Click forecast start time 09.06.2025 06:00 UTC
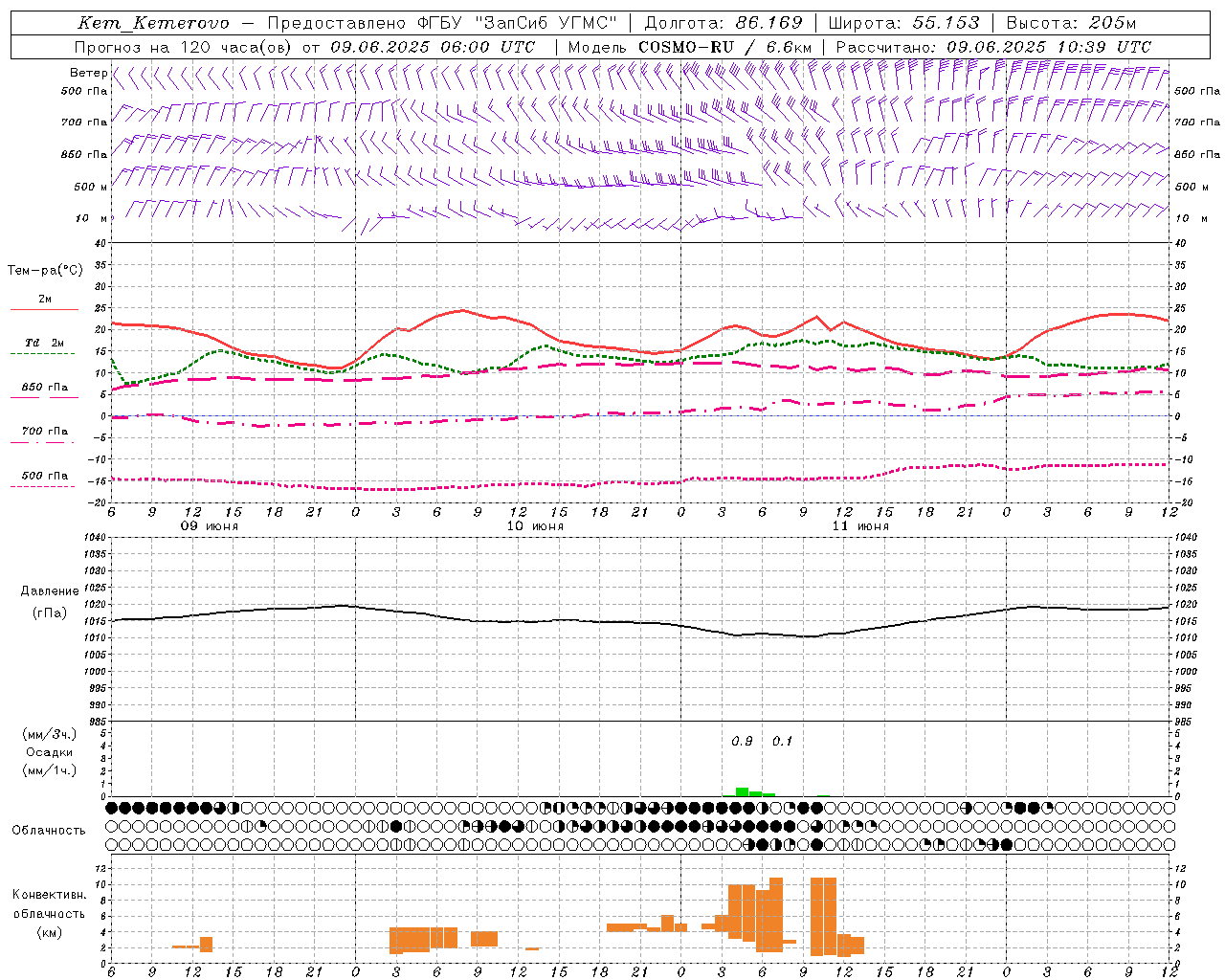This screenshot has height=980, width=1225. (433, 47)
